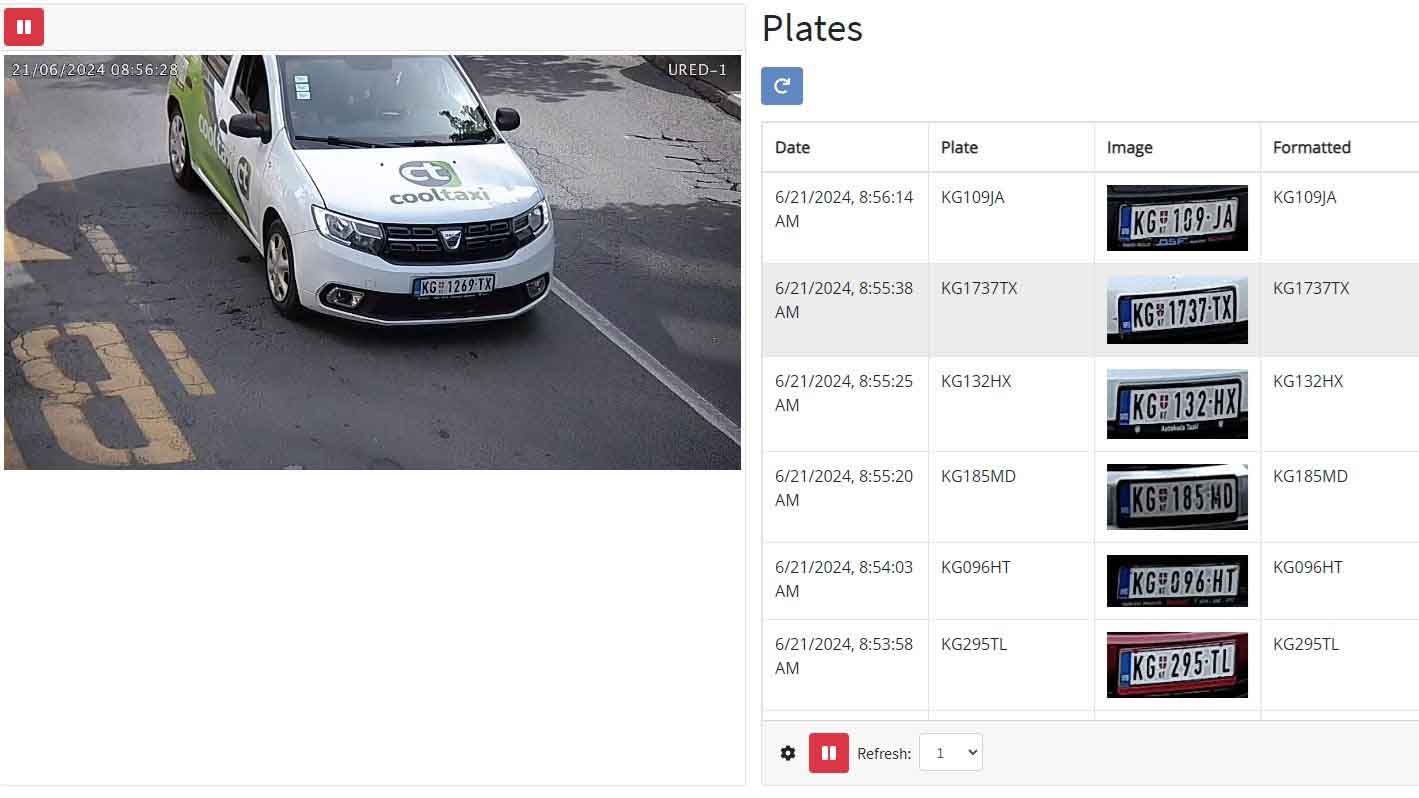The width and height of the screenshot is (1419, 798).
Task: Sort by the Date column header
Action: click(792, 147)
